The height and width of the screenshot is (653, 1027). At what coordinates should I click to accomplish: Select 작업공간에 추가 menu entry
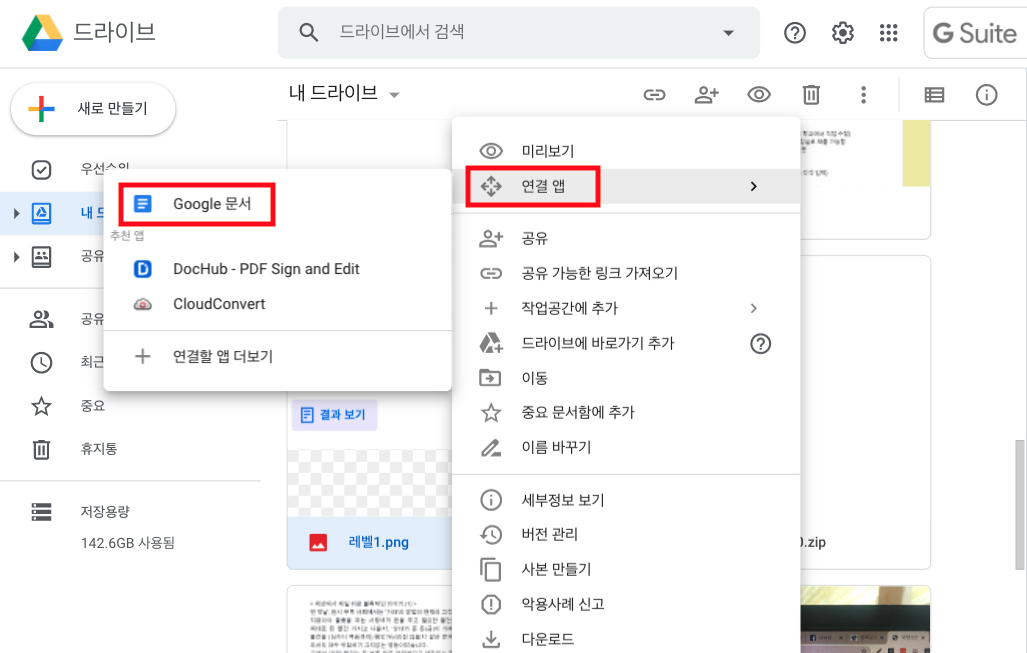[626, 308]
